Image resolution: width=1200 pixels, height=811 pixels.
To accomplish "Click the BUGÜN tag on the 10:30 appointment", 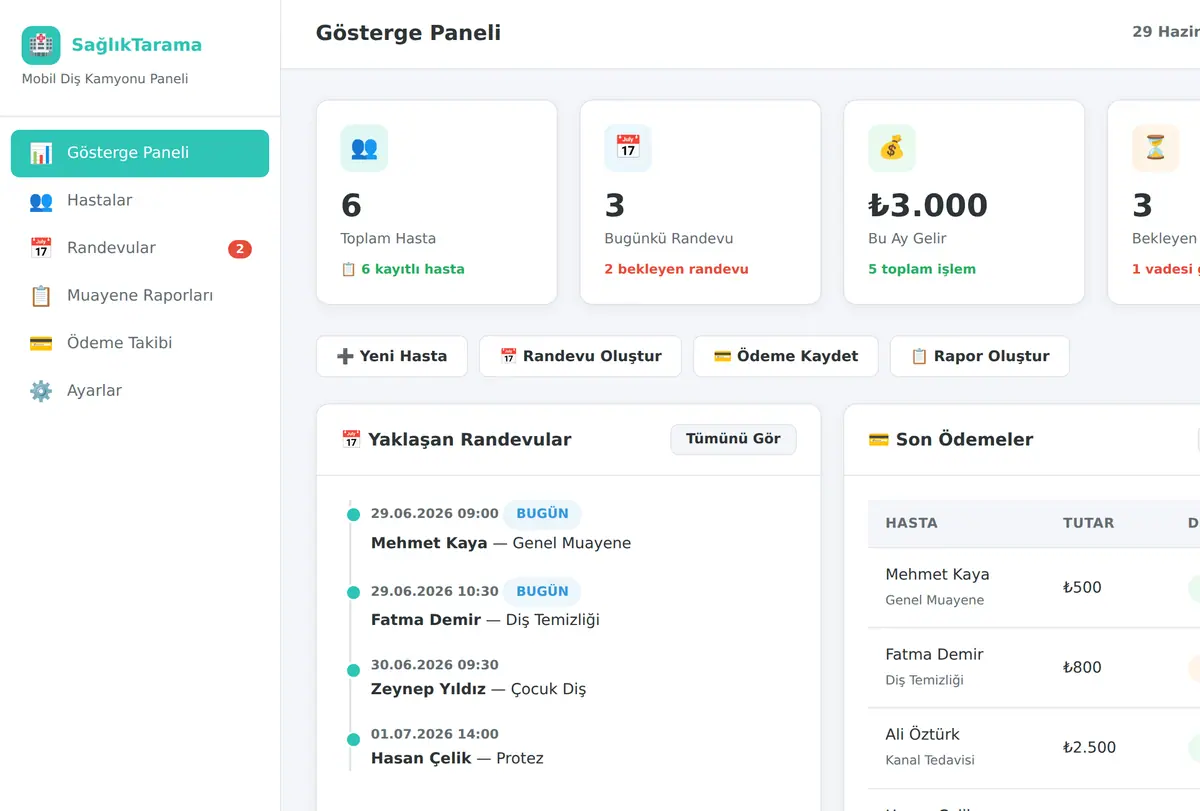I will (x=542, y=592).
